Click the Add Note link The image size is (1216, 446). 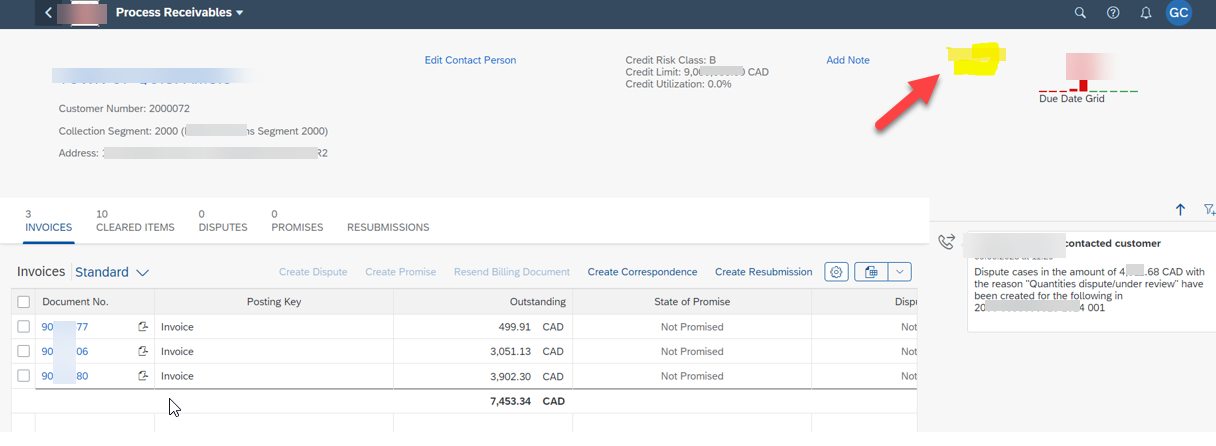[x=848, y=60]
